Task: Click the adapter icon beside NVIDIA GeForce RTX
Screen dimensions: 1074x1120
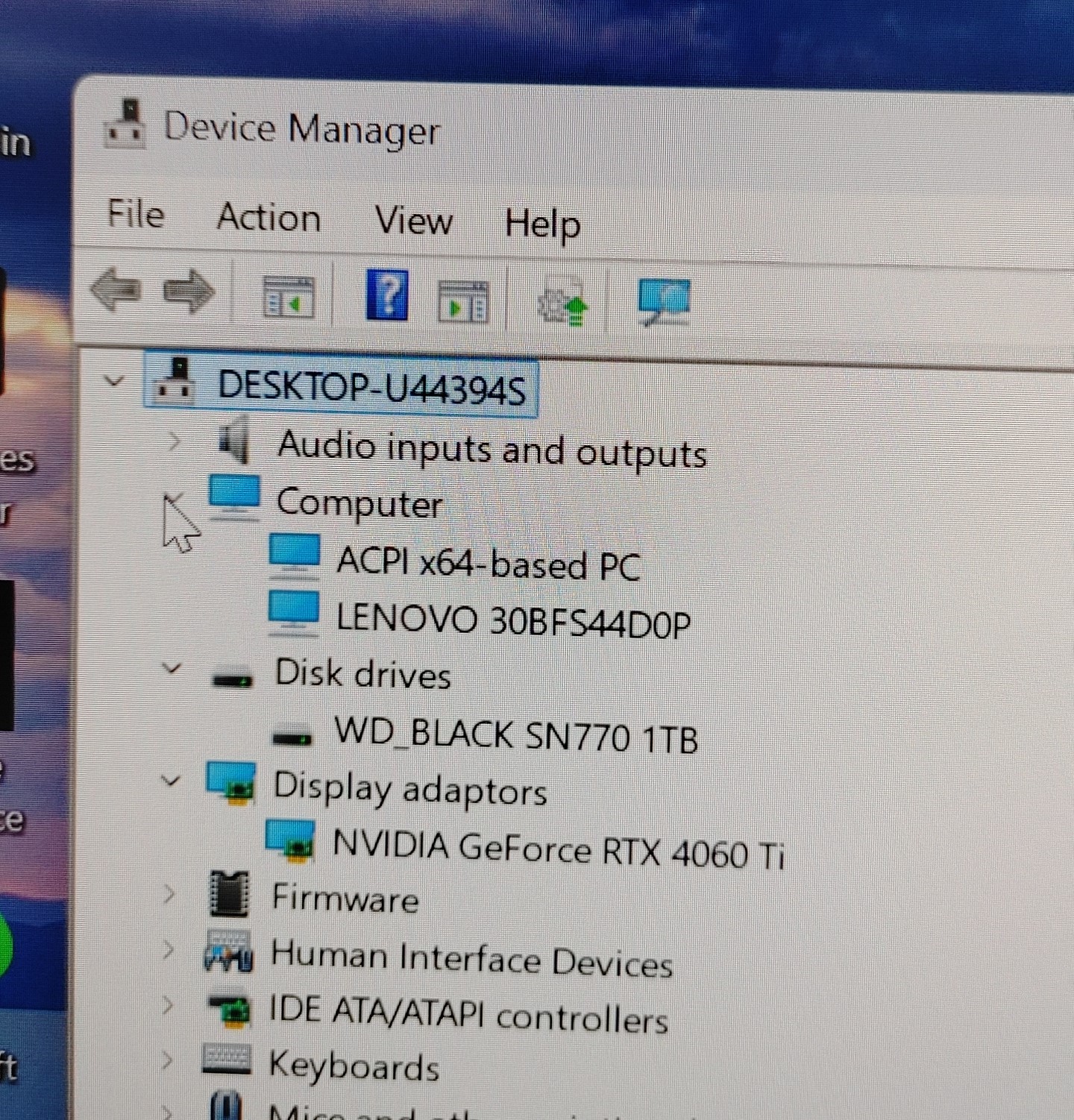Action: coord(290,842)
